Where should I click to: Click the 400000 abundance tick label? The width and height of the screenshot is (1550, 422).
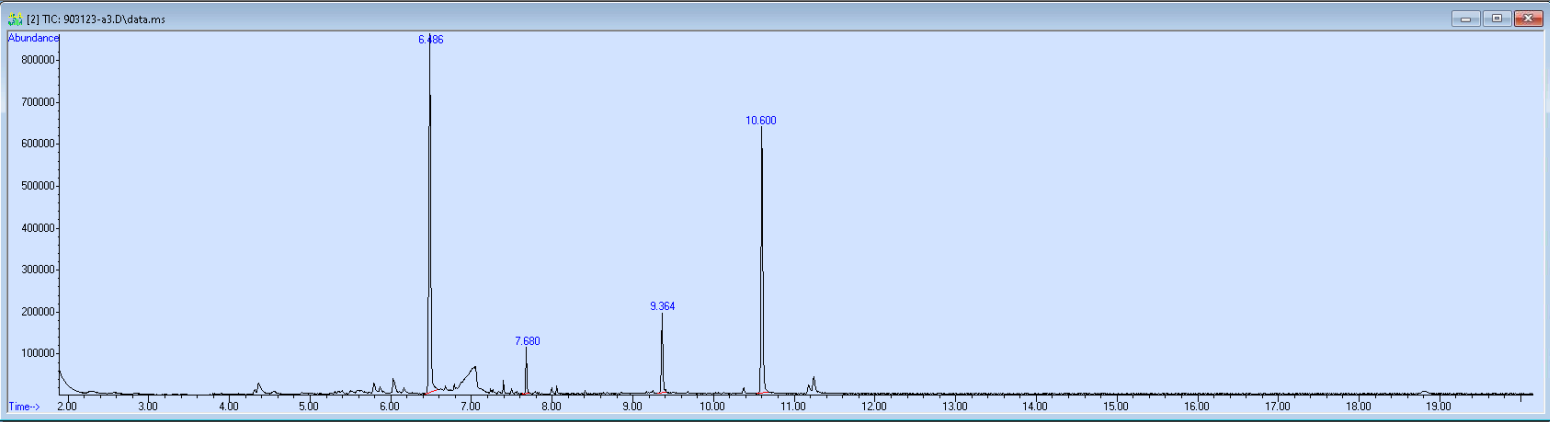36,228
